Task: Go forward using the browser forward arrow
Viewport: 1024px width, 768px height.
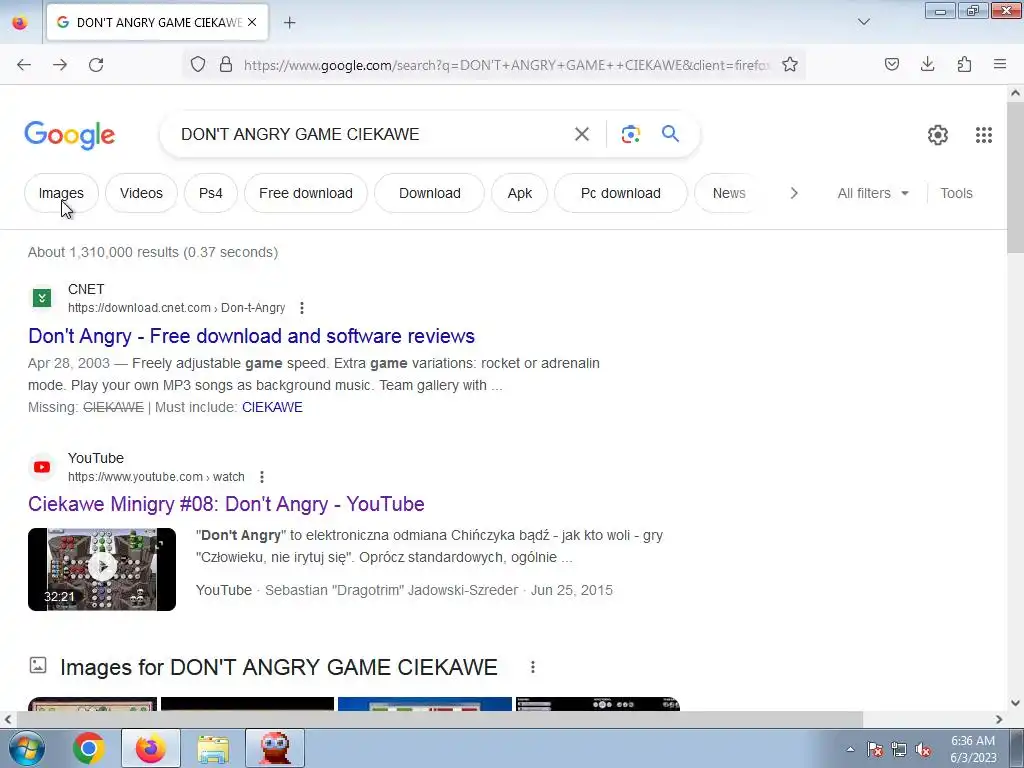Action: (x=60, y=65)
